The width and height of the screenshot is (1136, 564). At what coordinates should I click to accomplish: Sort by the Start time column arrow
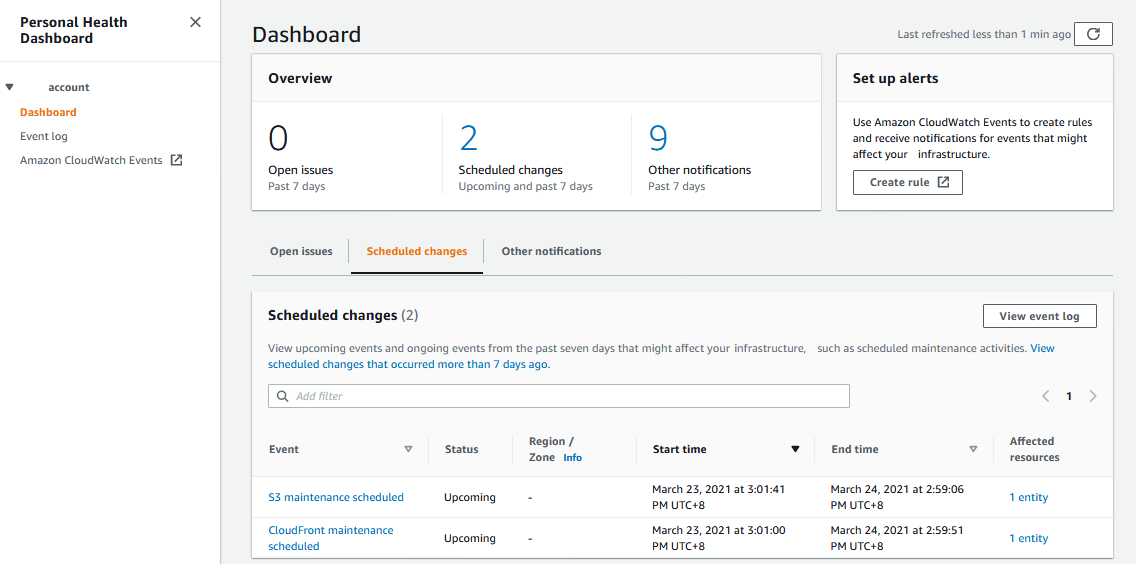795,449
